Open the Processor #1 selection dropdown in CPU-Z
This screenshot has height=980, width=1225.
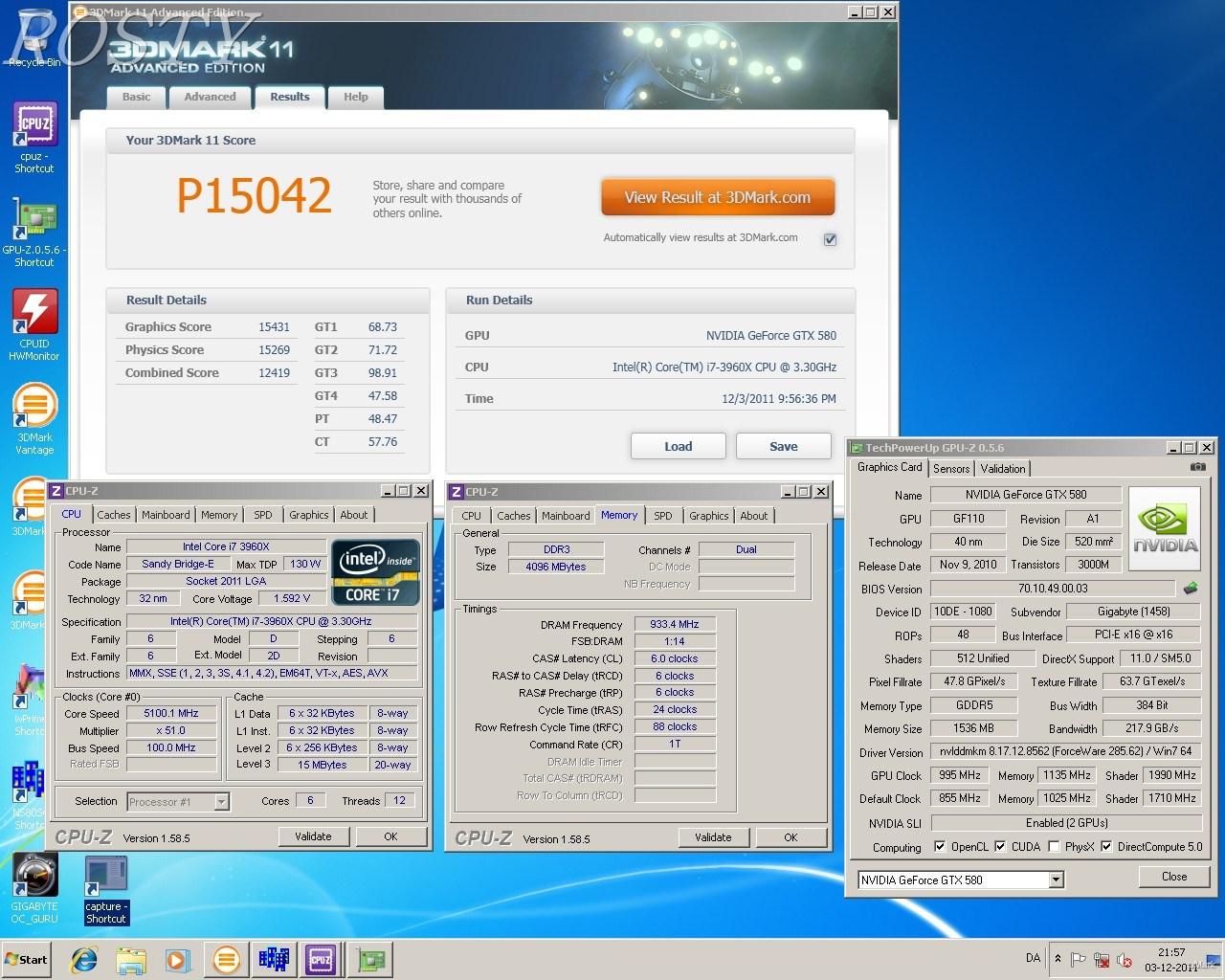click(x=177, y=802)
